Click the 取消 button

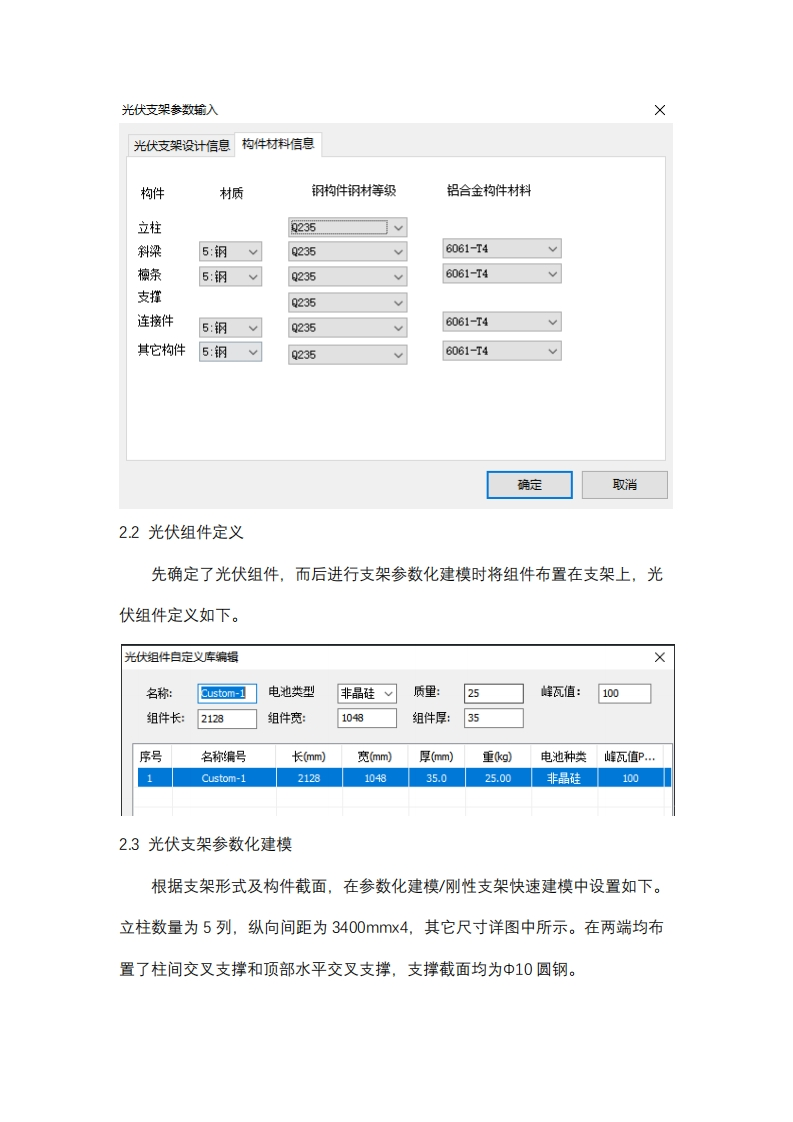tap(624, 485)
